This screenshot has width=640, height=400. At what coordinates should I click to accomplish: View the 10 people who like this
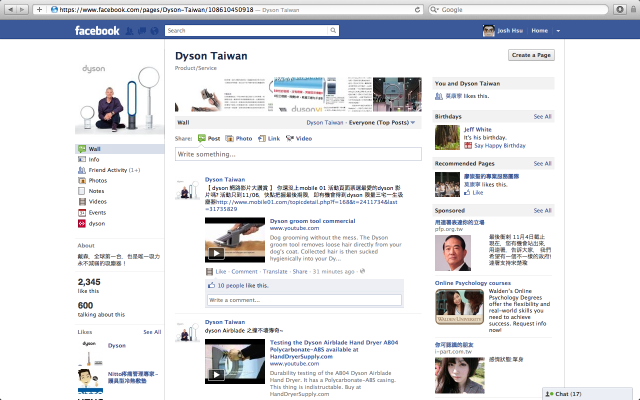231,286
